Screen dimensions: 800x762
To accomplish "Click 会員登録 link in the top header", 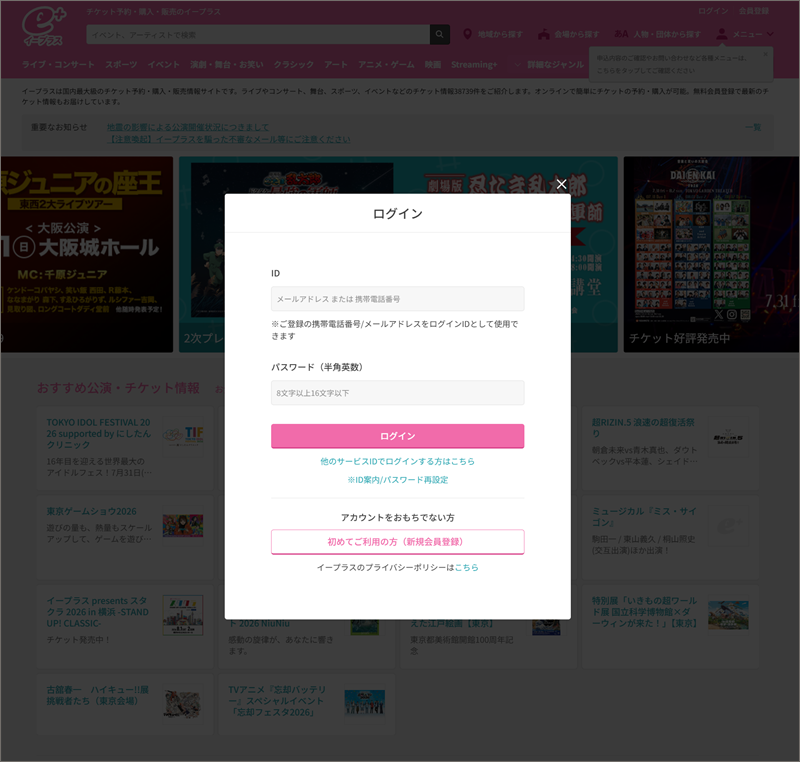I will point(754,11).
